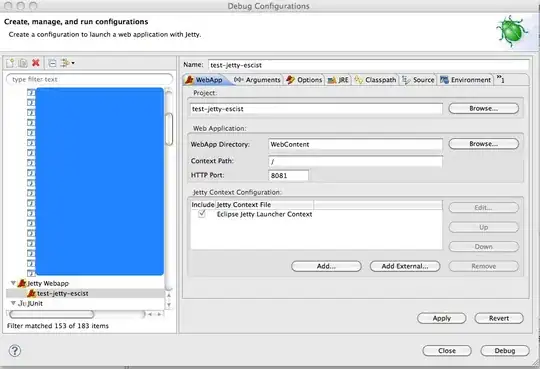The image size is (540, 369).
Task: Delete the selected configuration with the red X
Action: pos(35,63)
